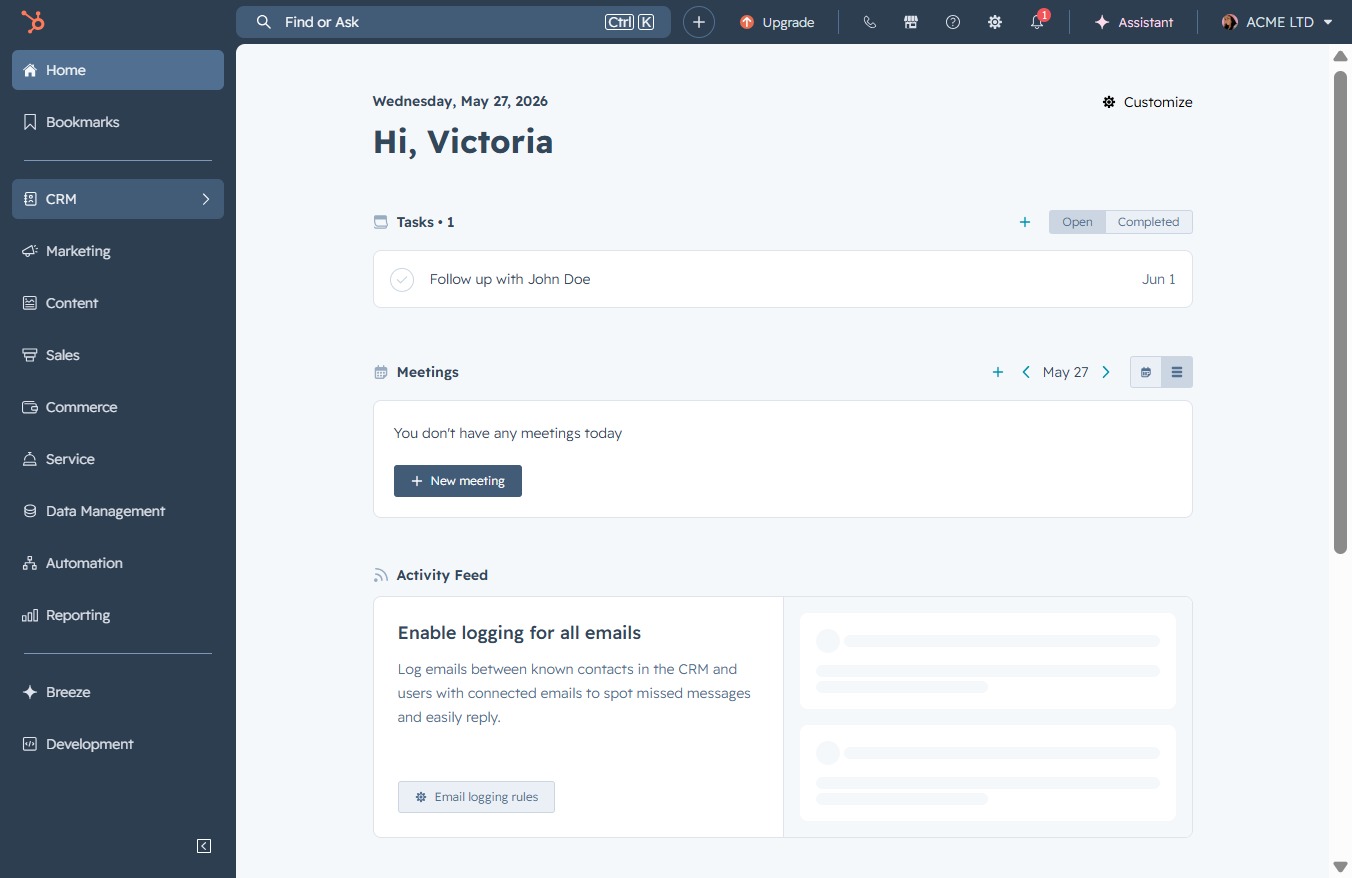Viewport: 1352px width, 878px height.
Task: Open the Data Management sidebar item
Action: pos(118,511)
